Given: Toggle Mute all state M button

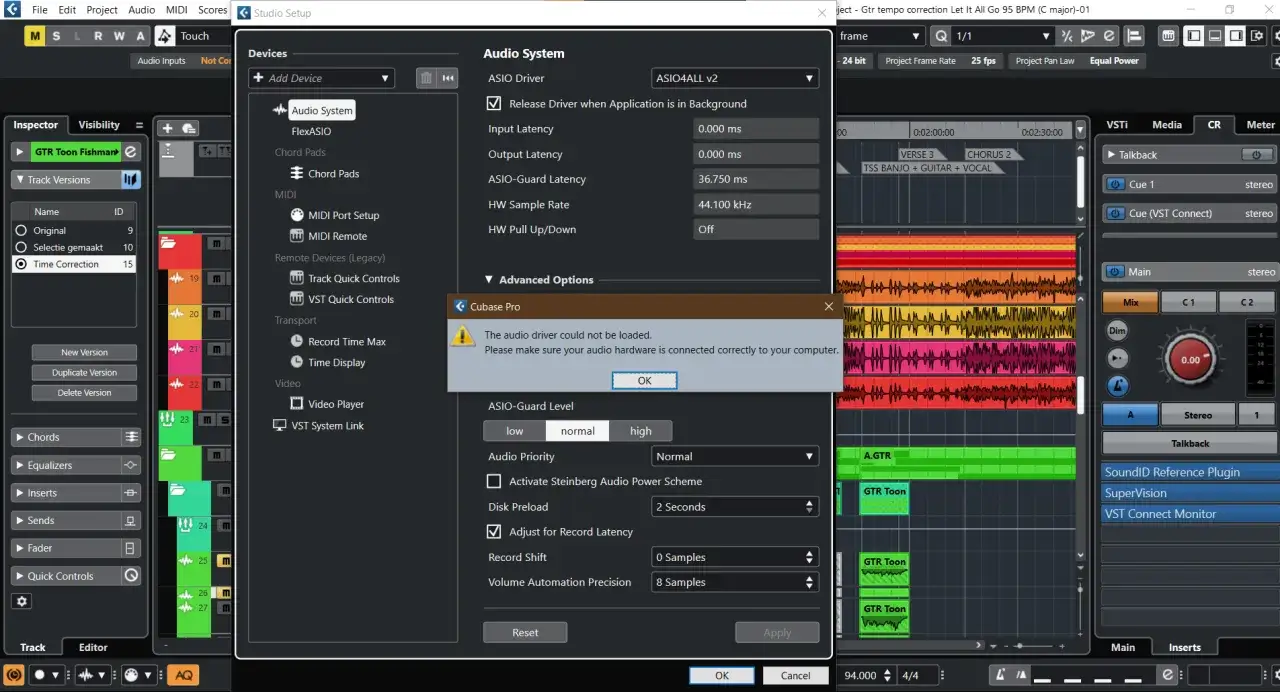Looking at the screenshot, I should (x=35, y=36).
